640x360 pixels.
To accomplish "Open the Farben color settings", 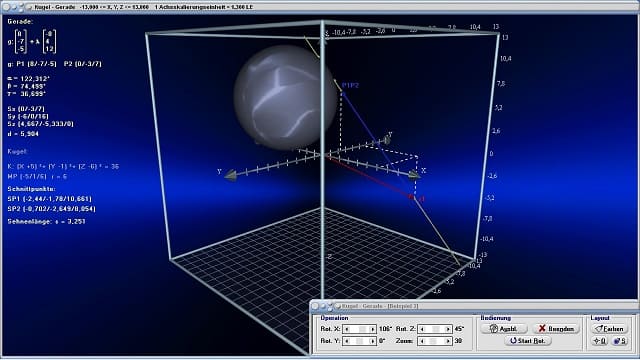I will 609,329.
